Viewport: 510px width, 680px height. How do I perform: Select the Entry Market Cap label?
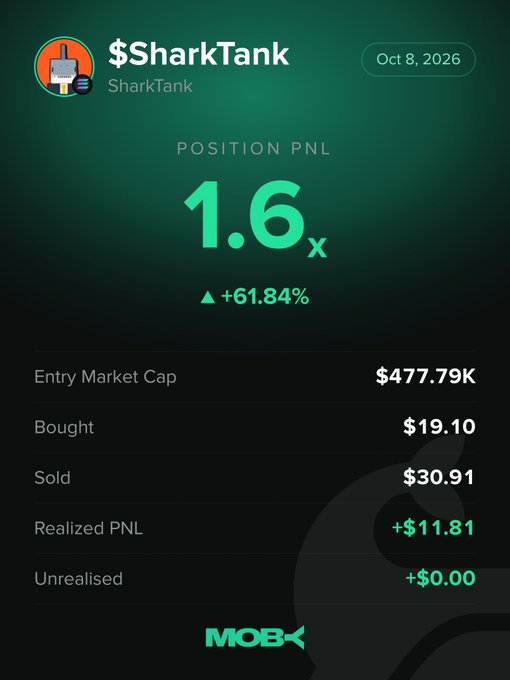coord(105,377)
